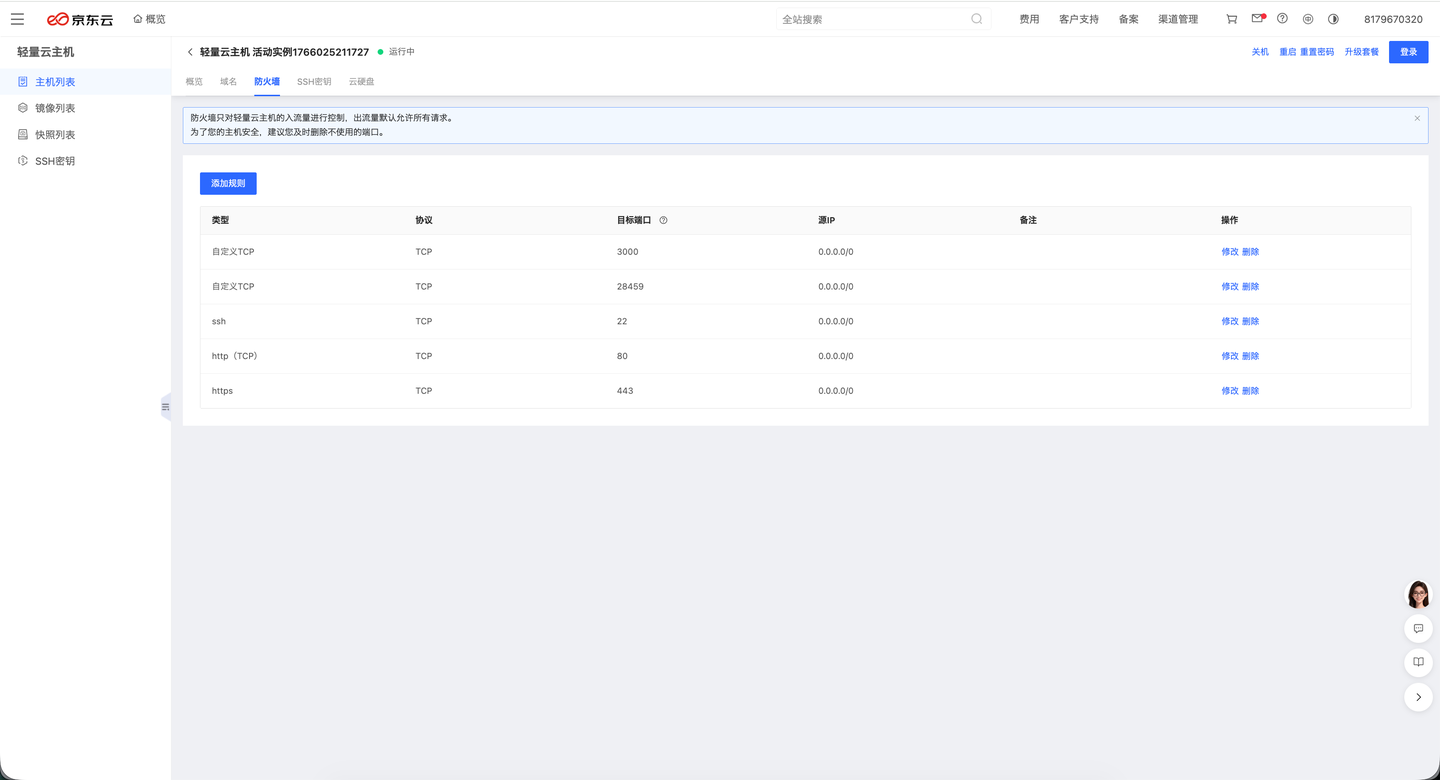This screenshot has width=1440, height=780.
Task: Collapse the sidebar with the handle
Action: pos(166,407)
